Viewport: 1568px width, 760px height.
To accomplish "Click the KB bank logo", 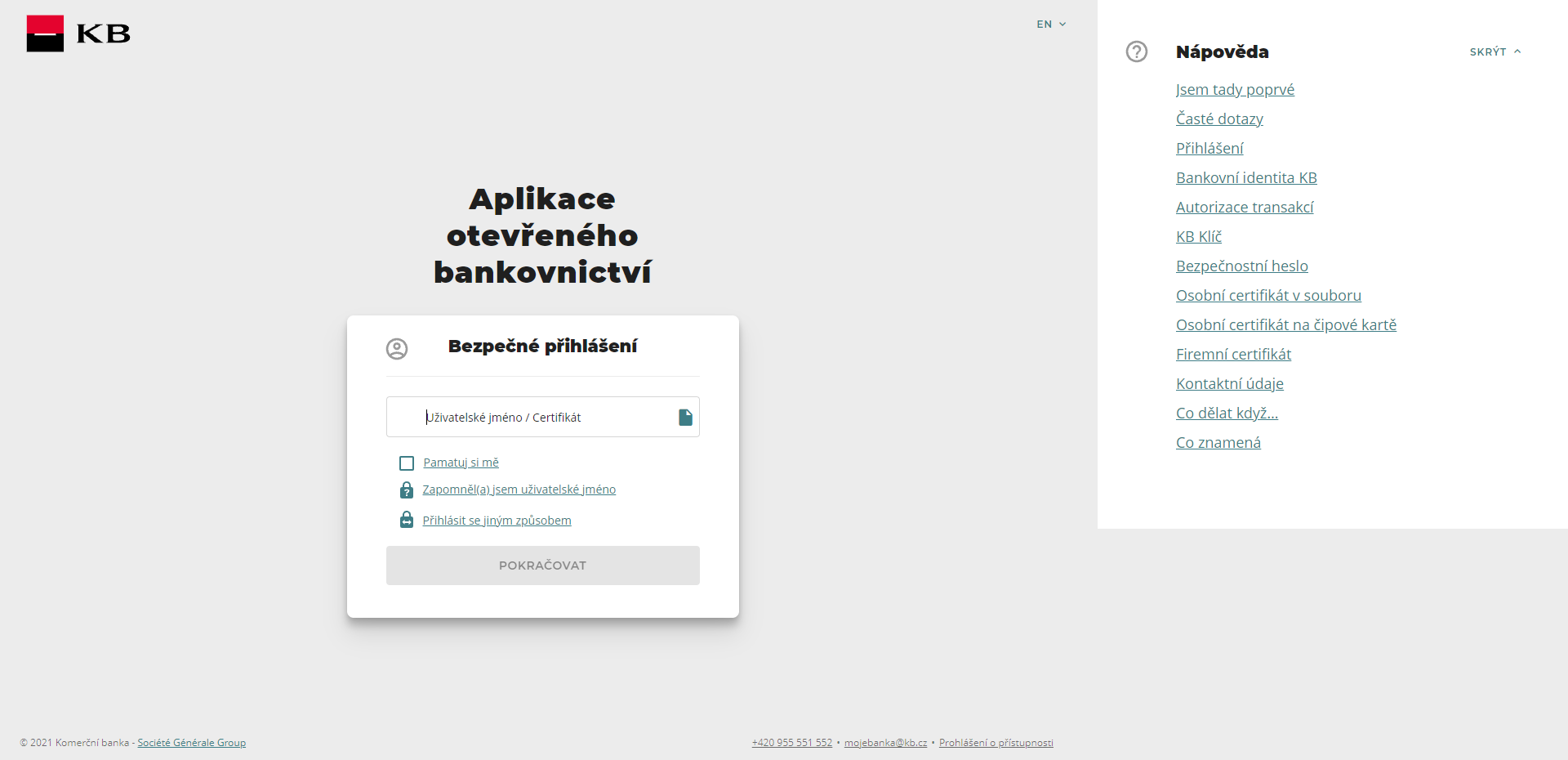I will [78, 34].
